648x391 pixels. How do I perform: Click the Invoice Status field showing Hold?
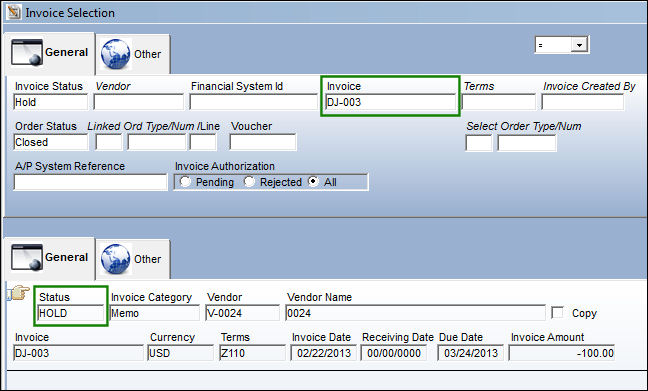click(x=50, y=102)
